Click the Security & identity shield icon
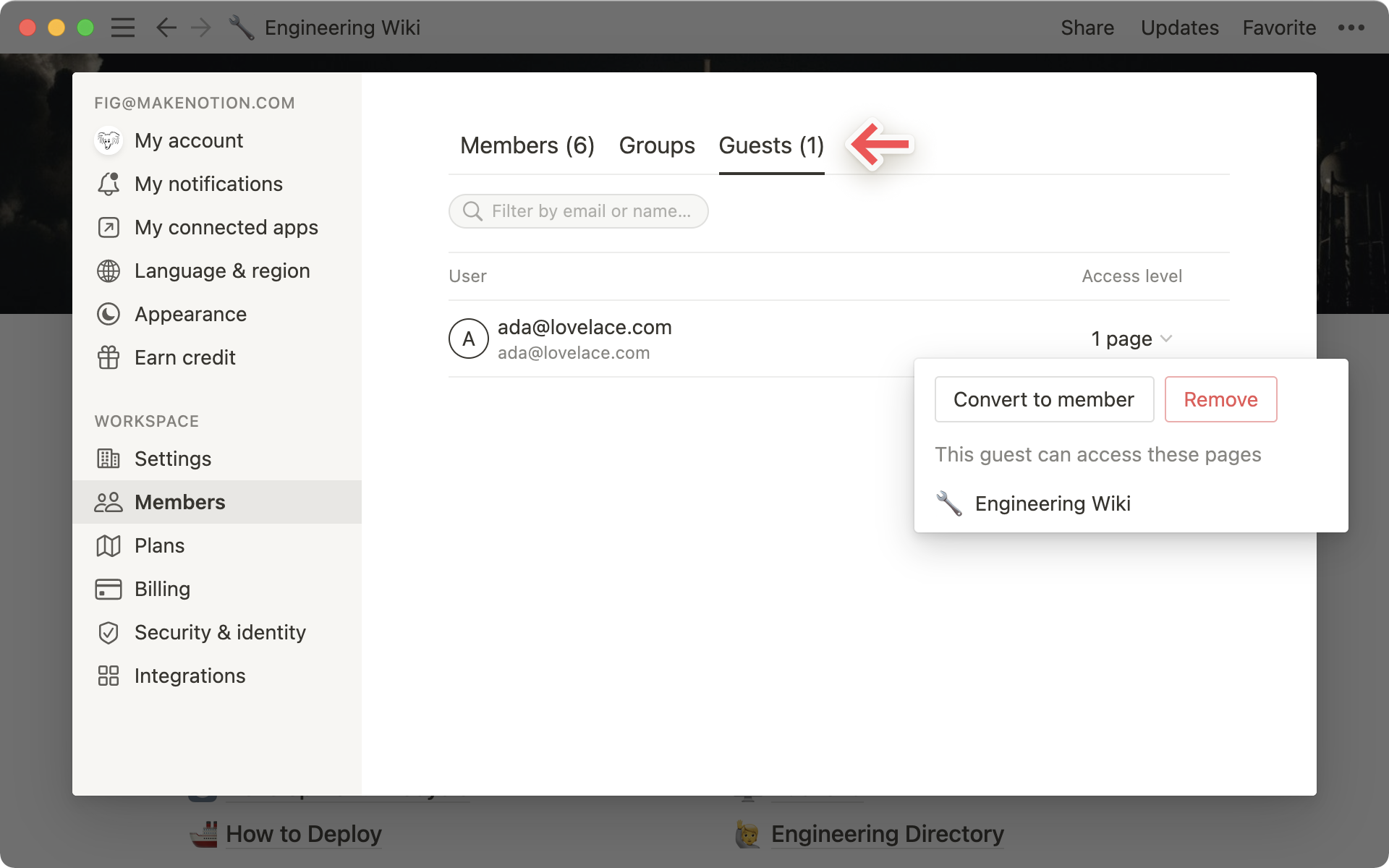Screen dimensions: 1389x868 108,632
